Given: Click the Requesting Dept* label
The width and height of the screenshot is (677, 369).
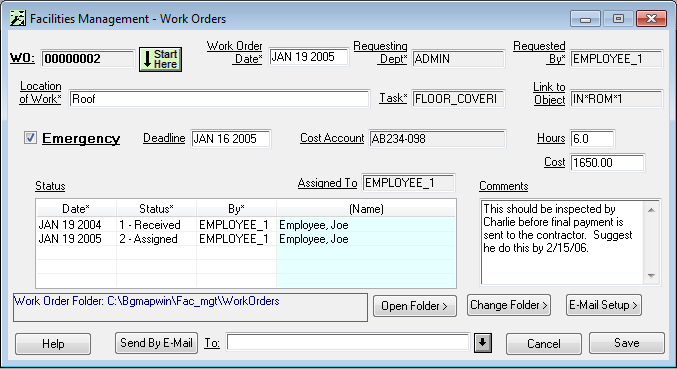Looking at the screenshot, I should coord(380,52).
